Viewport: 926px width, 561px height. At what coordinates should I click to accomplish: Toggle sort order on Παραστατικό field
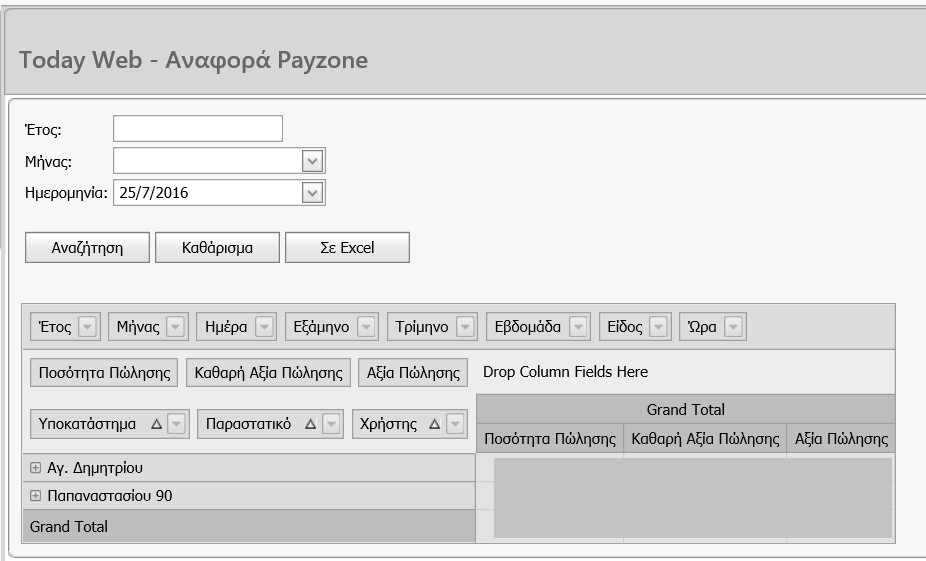click(310, 425)
